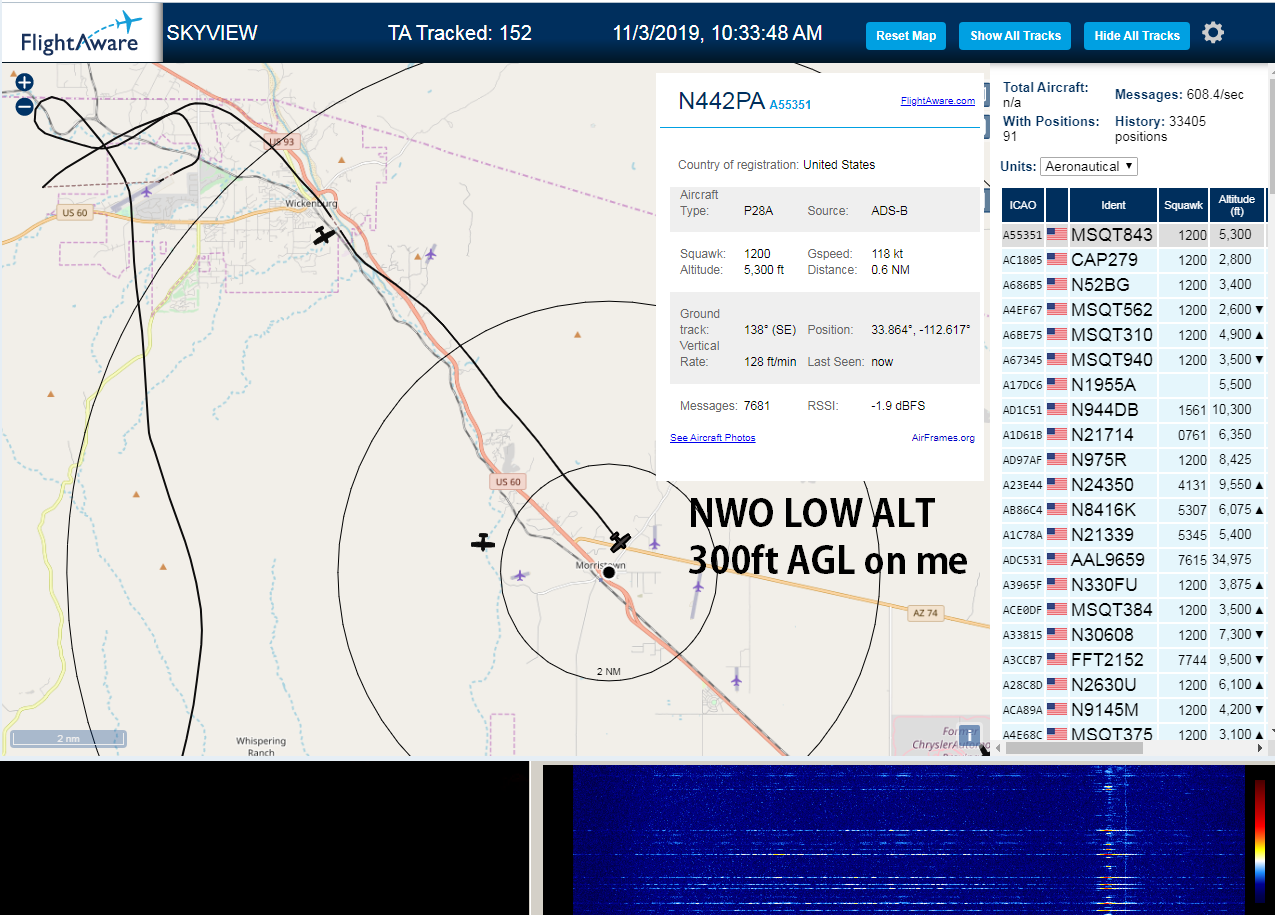Viewport: 1275px width, 915px height.
Task: Select N52BG in aircraft list
Action: 1100,285
